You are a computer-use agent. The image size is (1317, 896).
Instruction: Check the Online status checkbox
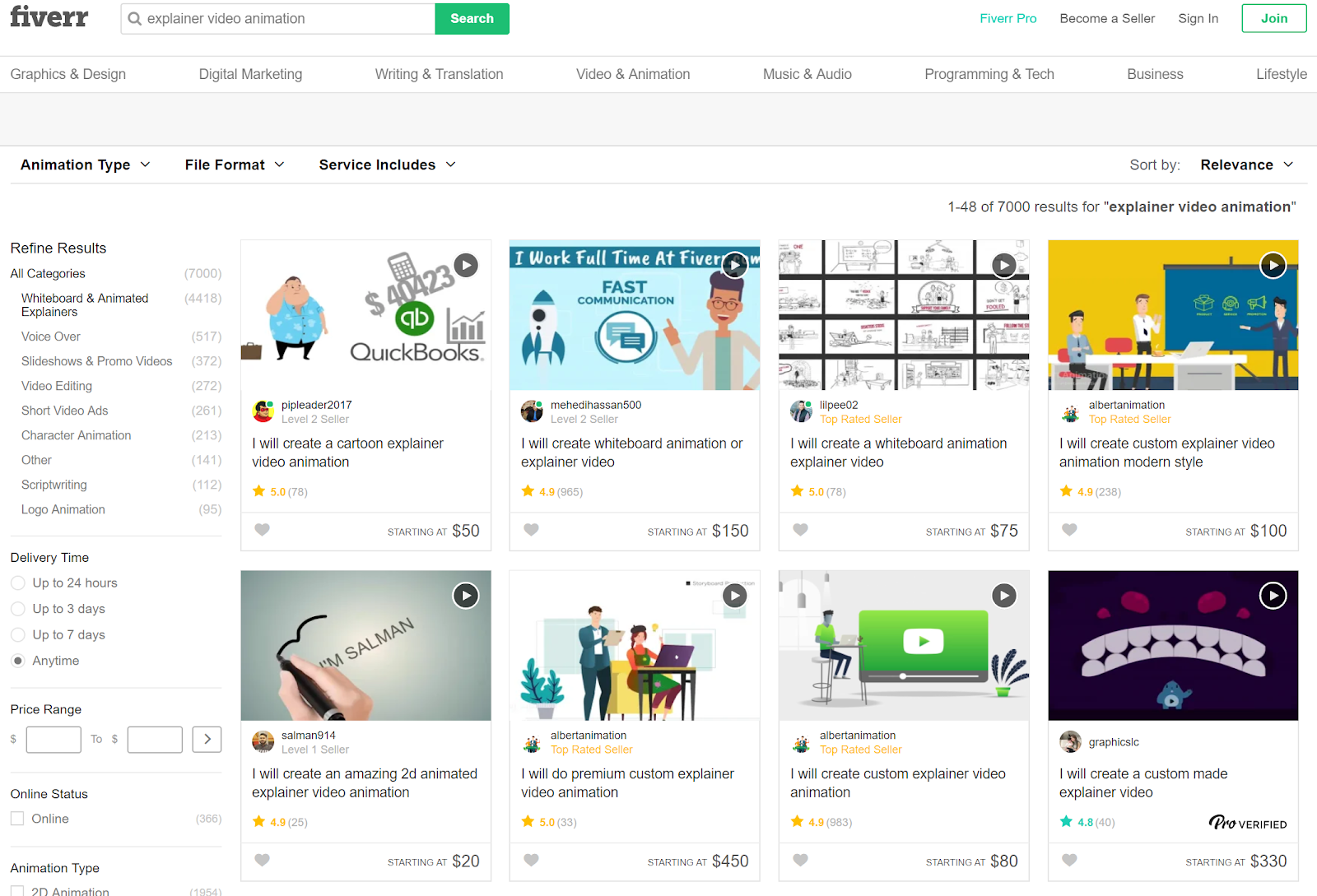click(17, 819)
